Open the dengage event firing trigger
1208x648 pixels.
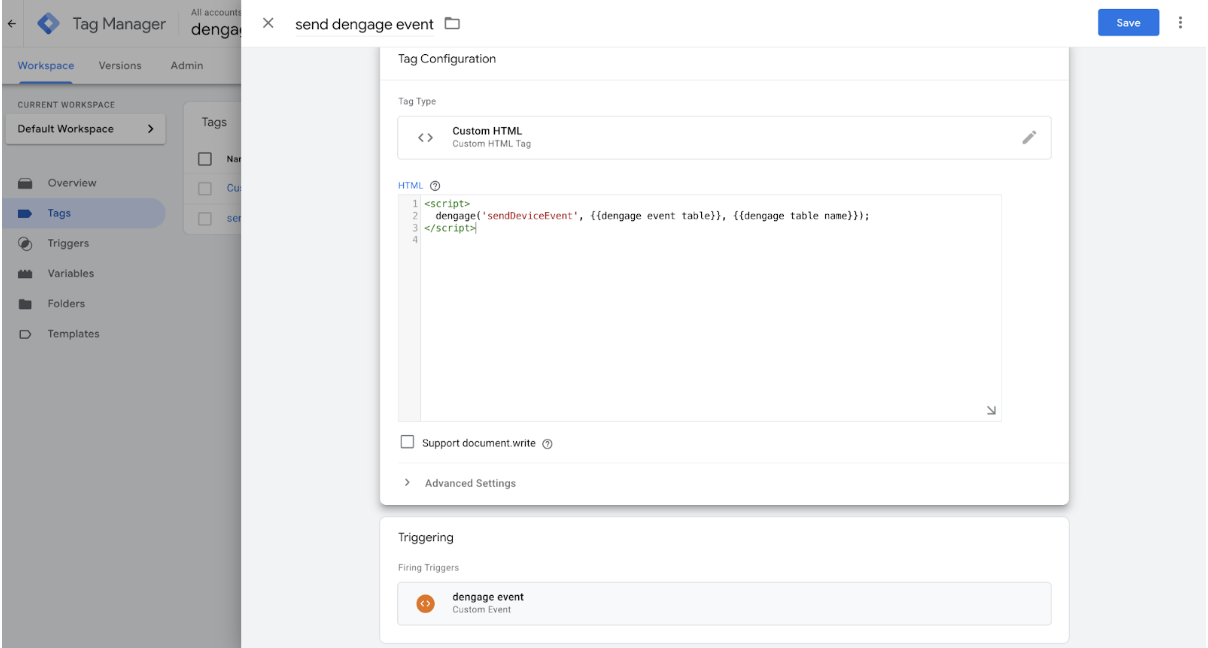(x=724, y=603)
